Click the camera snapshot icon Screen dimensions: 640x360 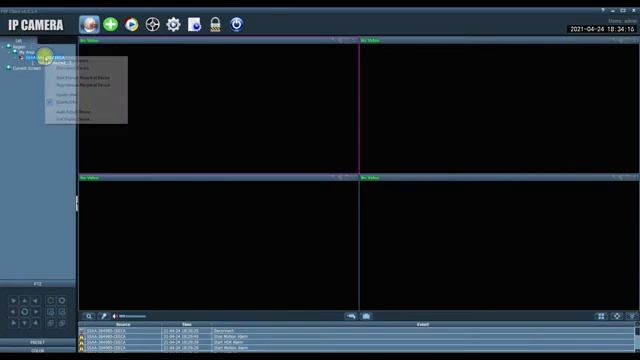point(366,316)
